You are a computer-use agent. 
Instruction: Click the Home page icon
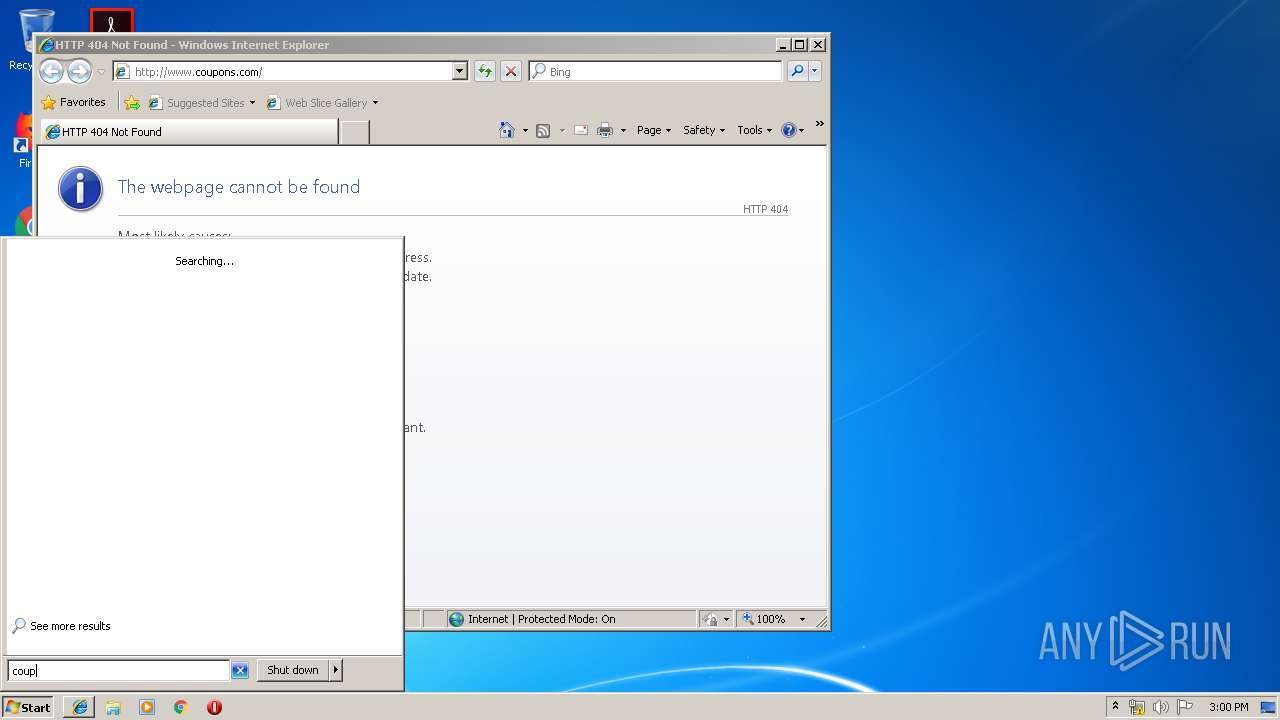(507, 130)
